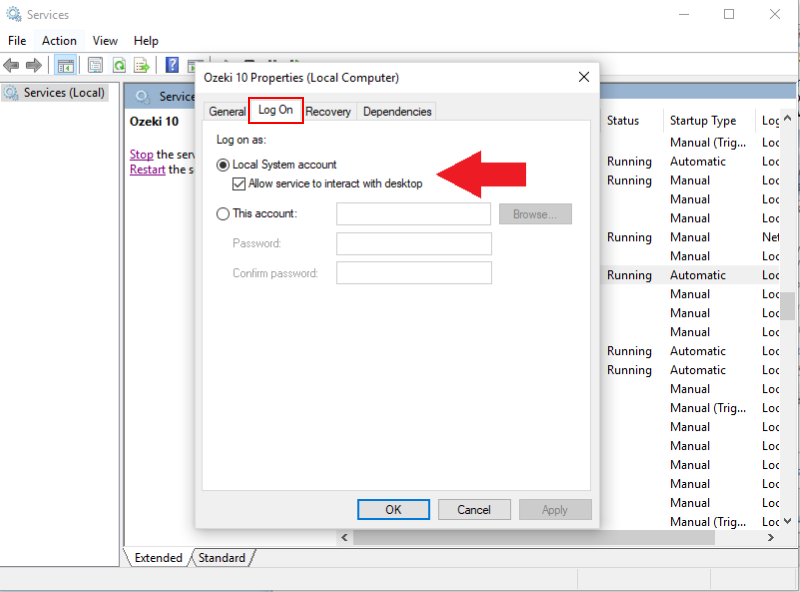
Task: Click the gear icon in Services pane header
Action: point(142,96)
